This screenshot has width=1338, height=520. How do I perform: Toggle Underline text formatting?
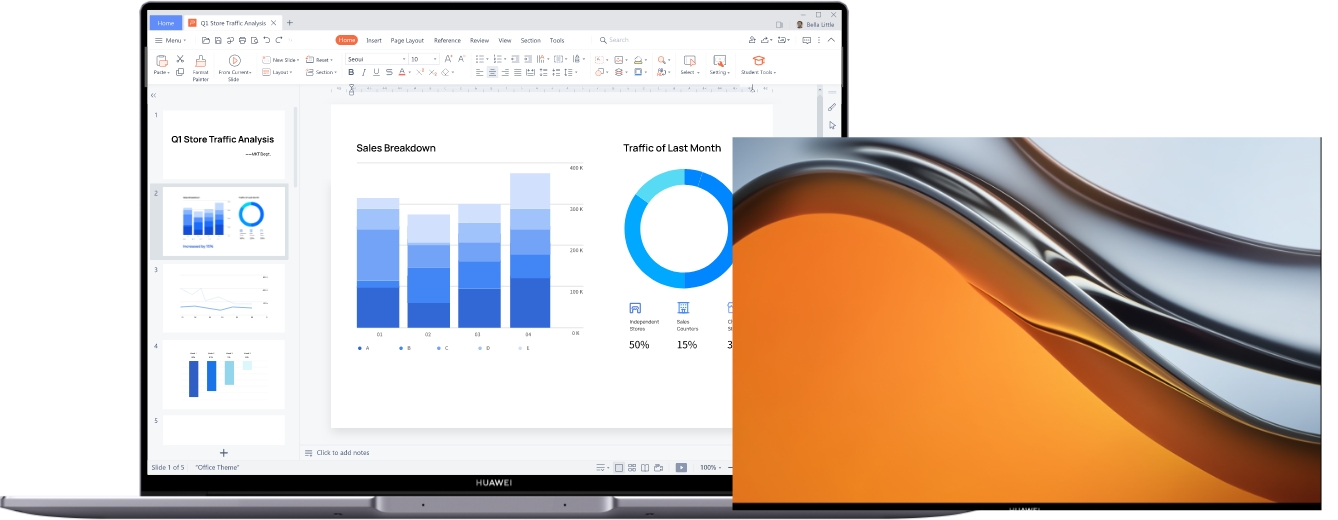376,72
